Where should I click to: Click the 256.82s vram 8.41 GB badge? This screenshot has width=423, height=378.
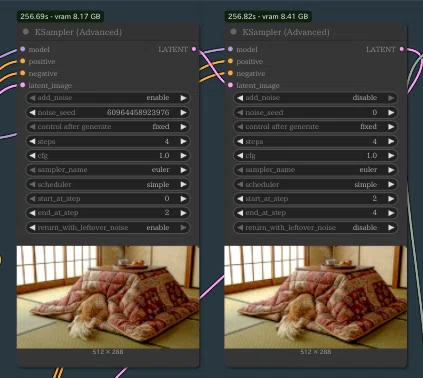click(268, 16)
